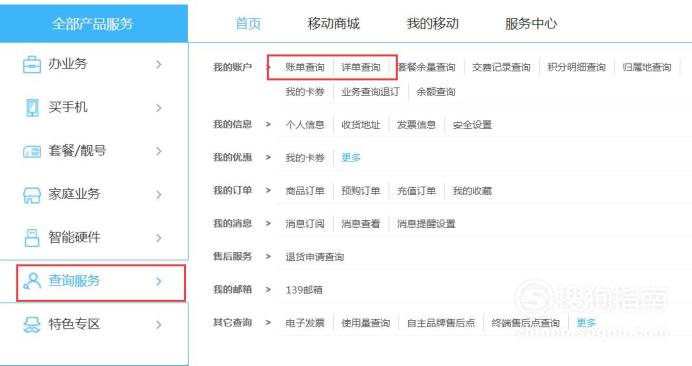
Task: Expand the 买手机 chevron arrow
Action: (x=159, y=108)
